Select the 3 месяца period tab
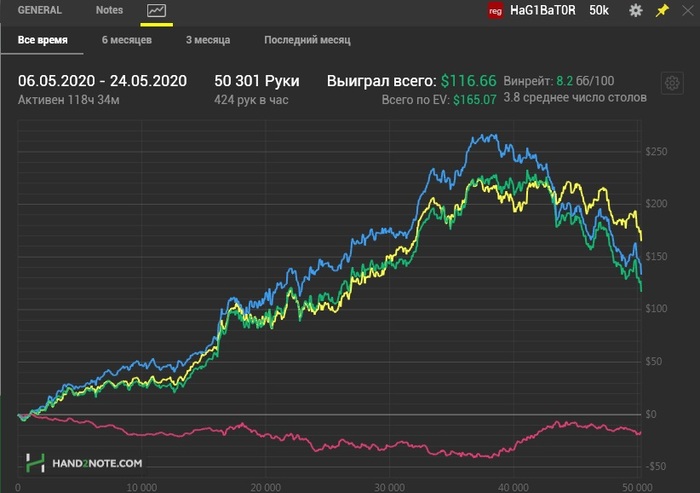700x493 pixels. [x=208, y=40]
